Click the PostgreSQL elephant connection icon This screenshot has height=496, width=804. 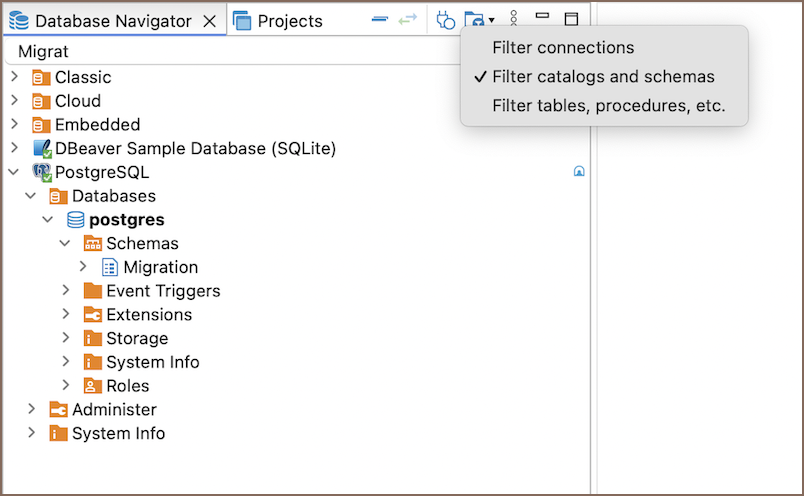[41, 173]
